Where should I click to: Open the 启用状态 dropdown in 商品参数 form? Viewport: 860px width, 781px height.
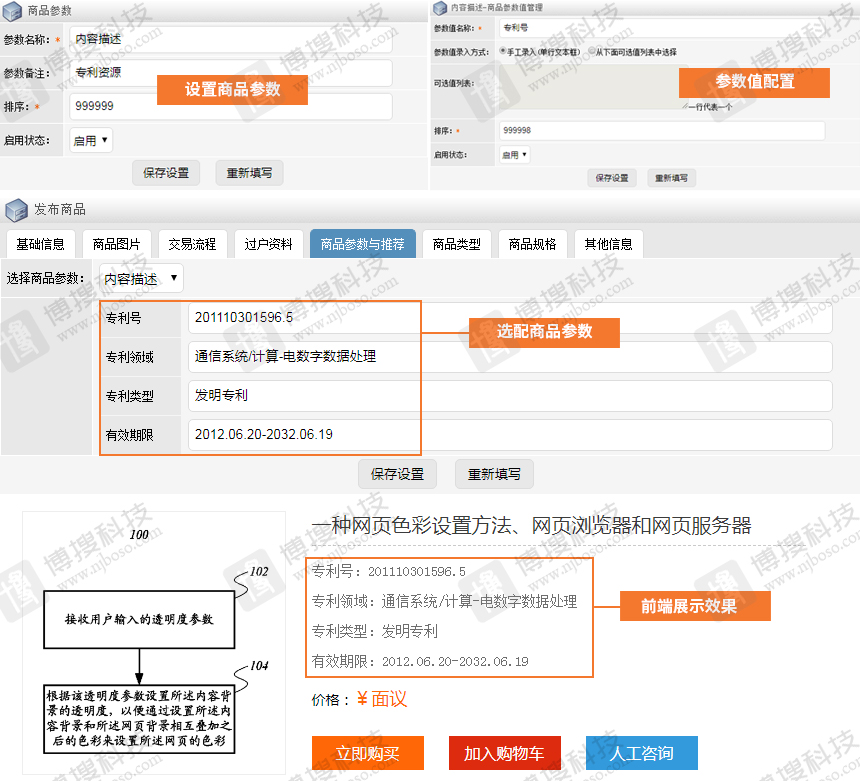pos(91,141)
